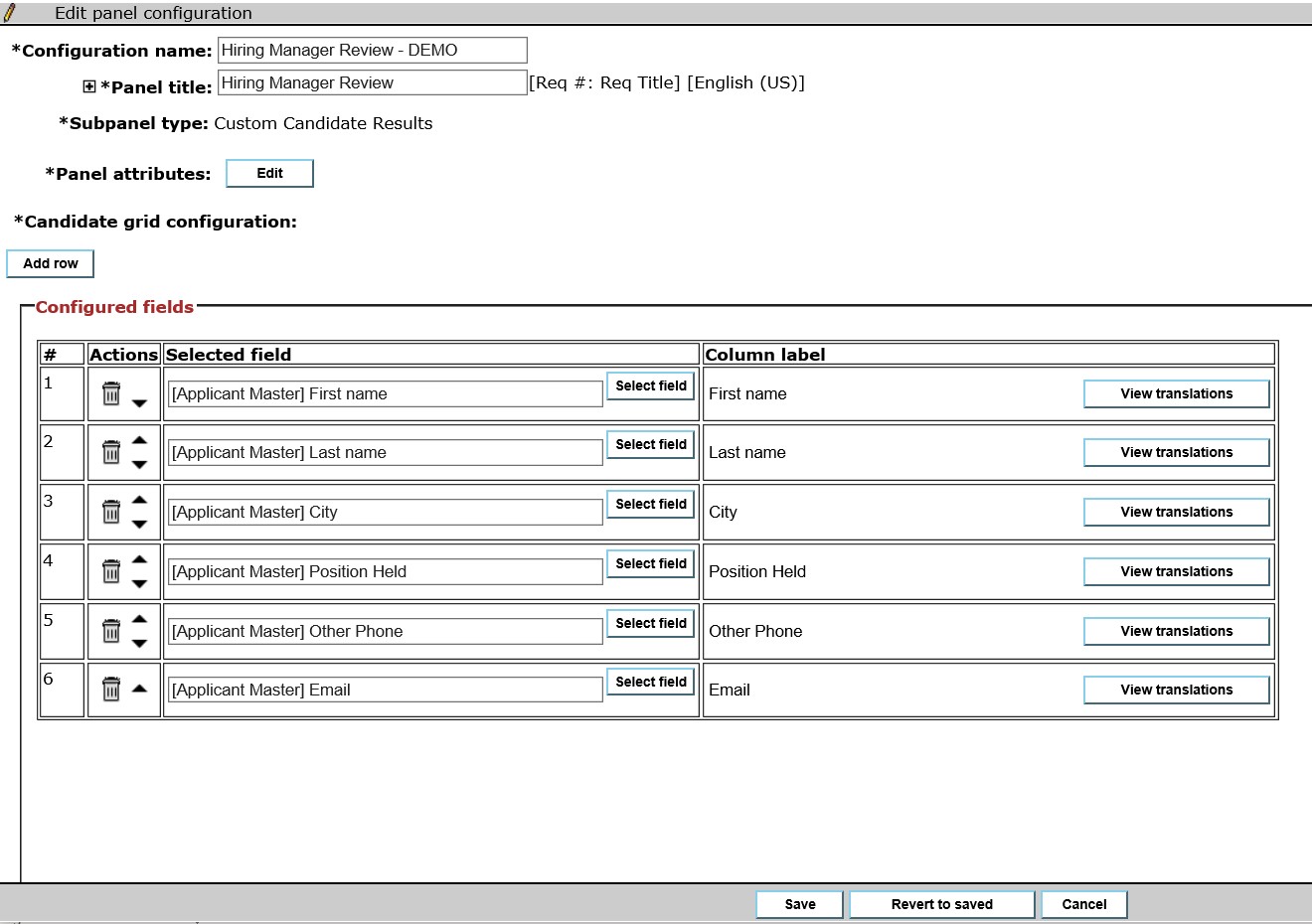Click the [Applicant Master] First name field box
Viewport: 1312px width, 924px height.
tap(386, 393)
